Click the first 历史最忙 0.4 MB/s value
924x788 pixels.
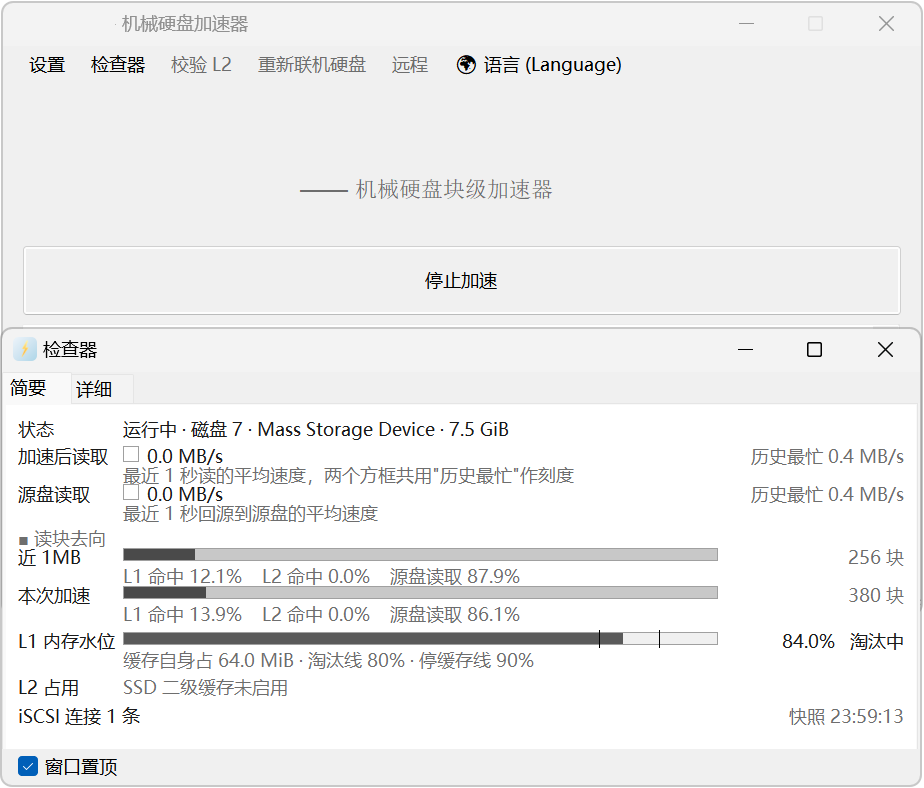click(x=827, y=456)
